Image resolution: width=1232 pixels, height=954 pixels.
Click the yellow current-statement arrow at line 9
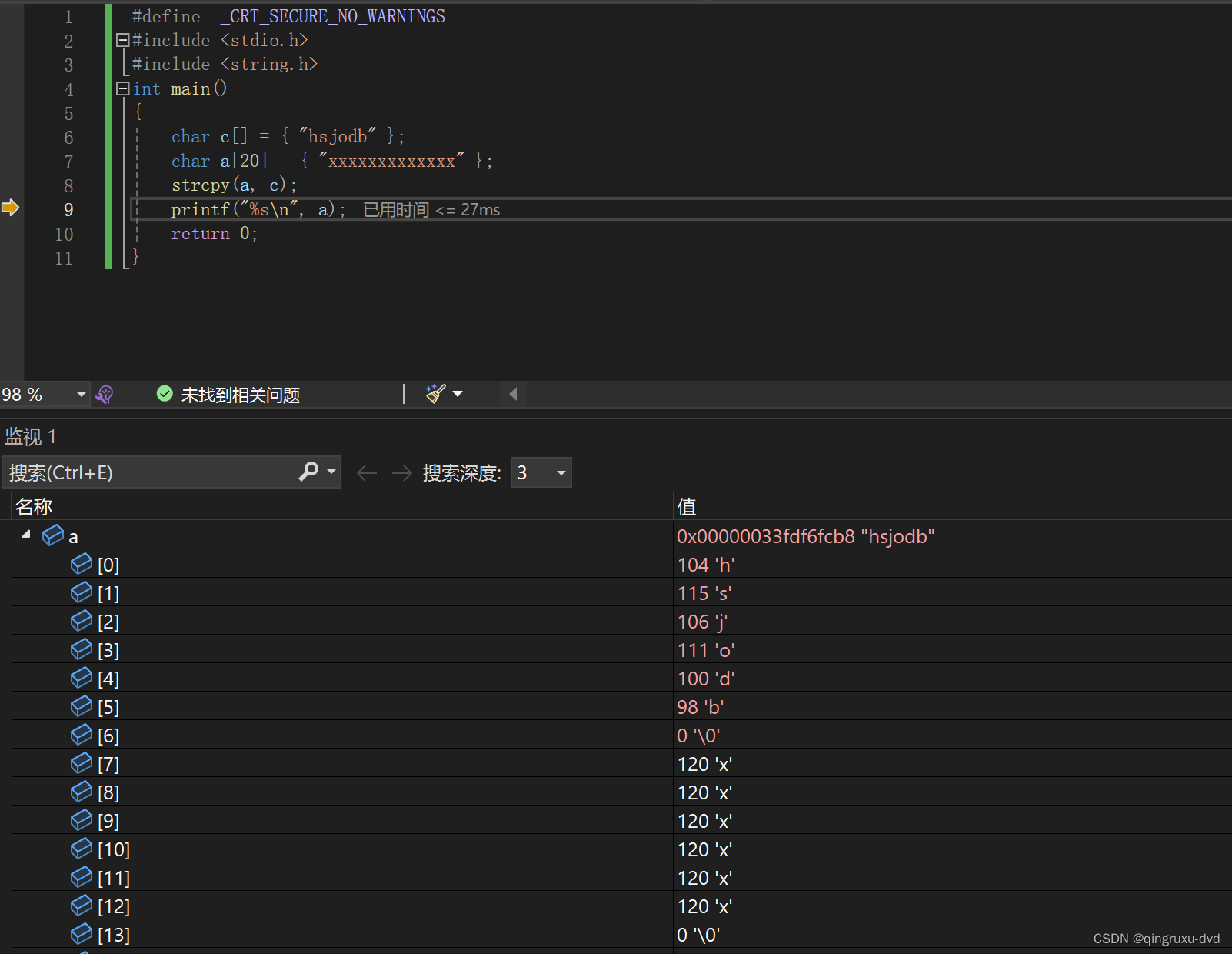10,208
